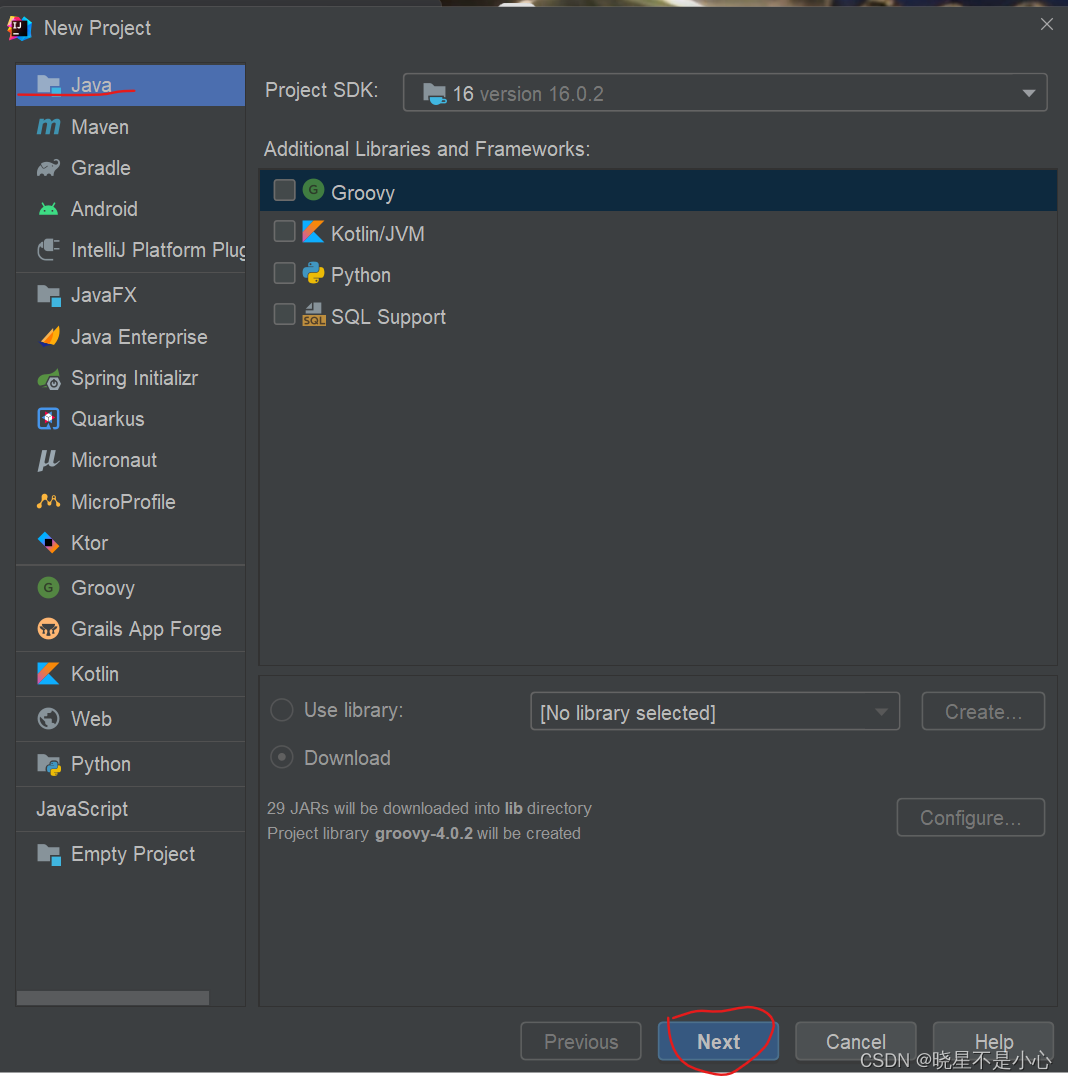Select Java Enterprise in the project list

point(138,337)
